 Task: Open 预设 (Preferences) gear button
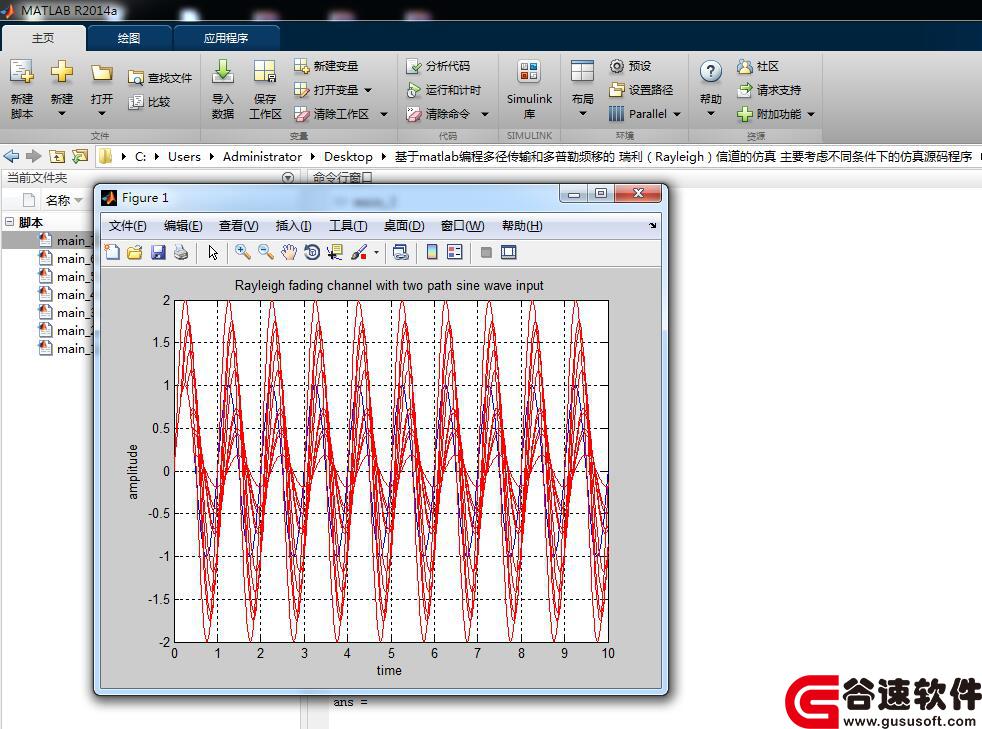631,66
